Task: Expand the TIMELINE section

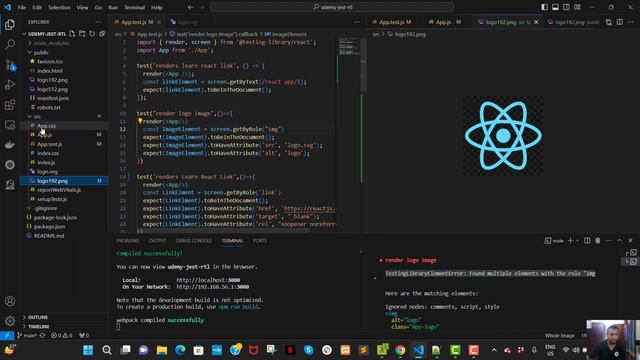Action: point(38,327)
